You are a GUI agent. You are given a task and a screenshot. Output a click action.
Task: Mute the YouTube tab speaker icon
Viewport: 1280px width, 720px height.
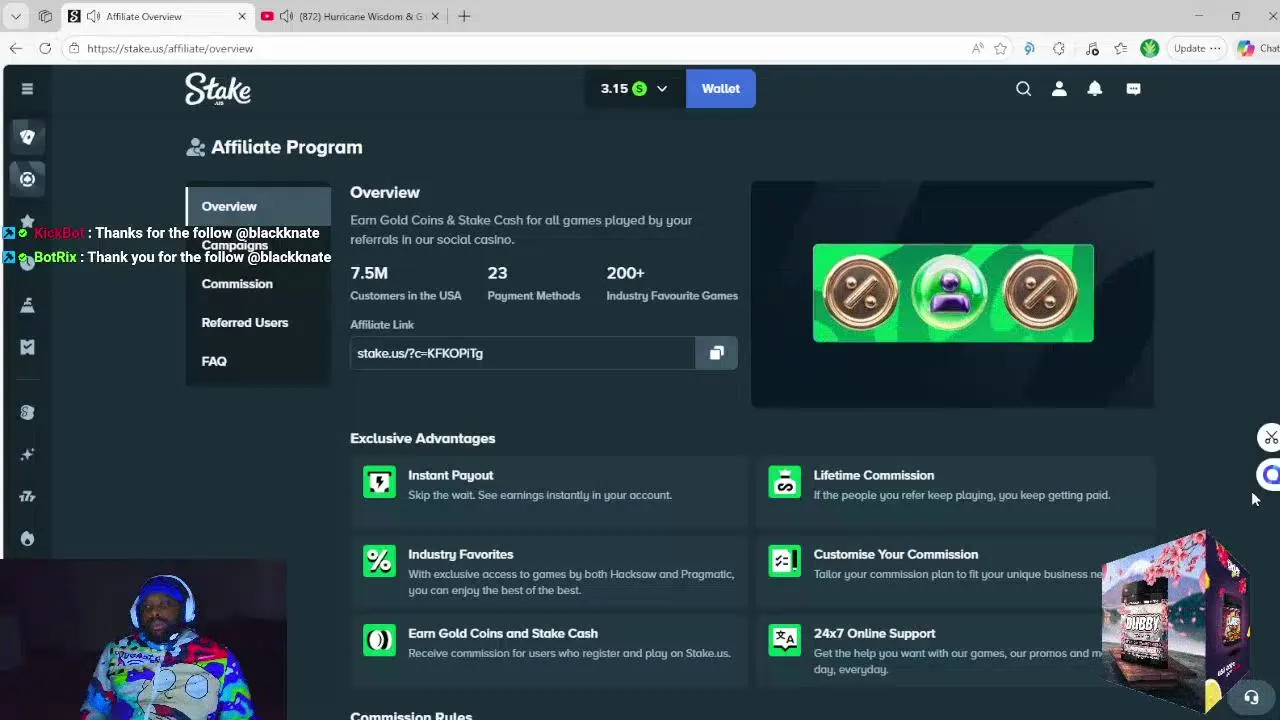click(286, 16)
